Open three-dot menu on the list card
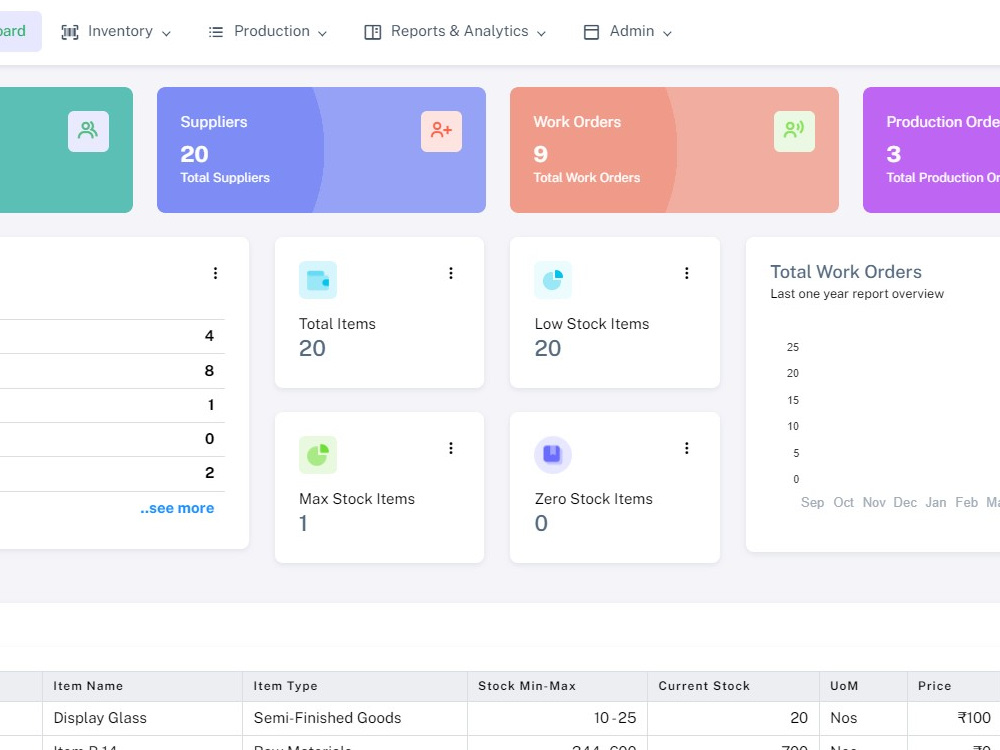Viewport: 1000px width, 750px height. coord(216,273)
